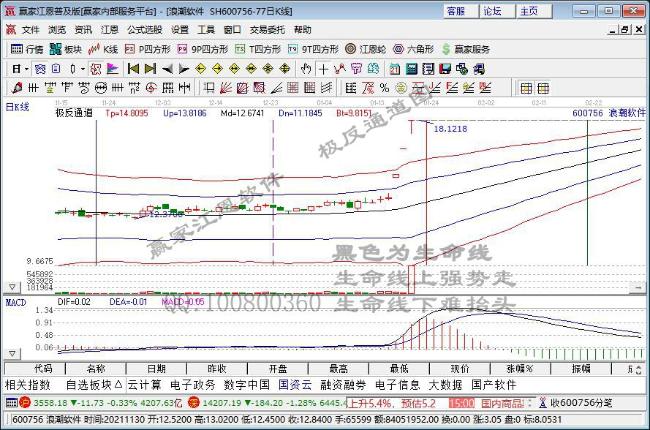Open the 文件 menu
Viewport: 650px width, 430px height.
31,30
